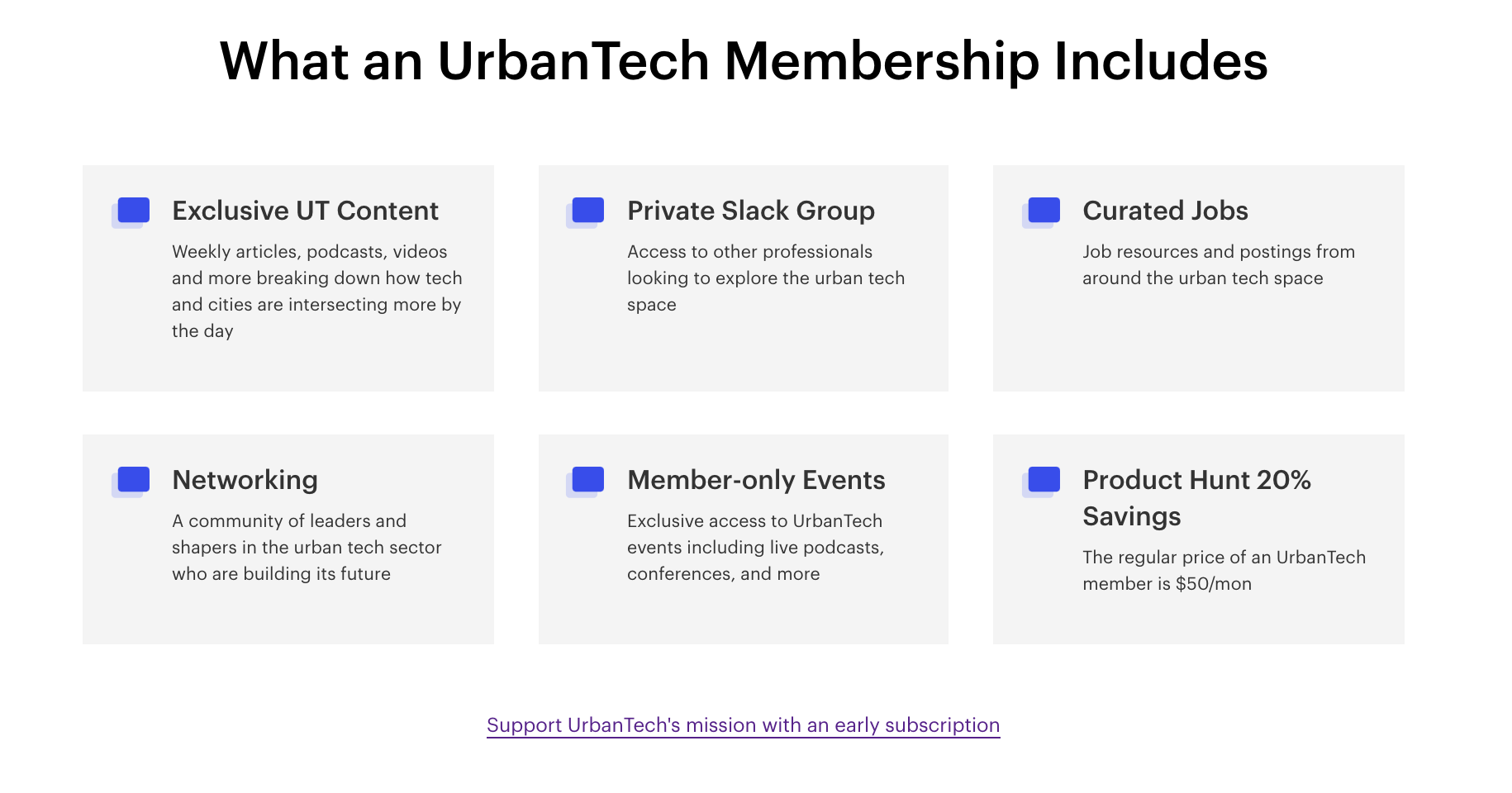
Task: Click the Member-only Events card
Action: point(743,539)
